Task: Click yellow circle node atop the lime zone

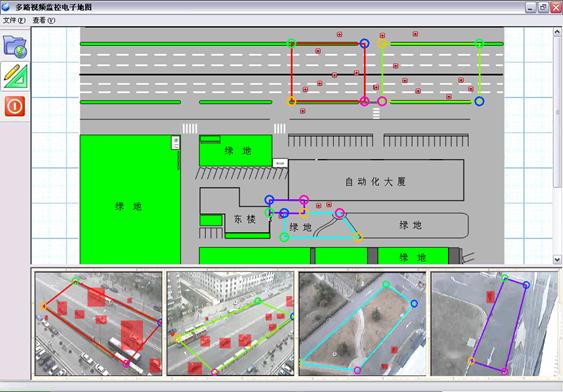Action: tap(382, 43)
